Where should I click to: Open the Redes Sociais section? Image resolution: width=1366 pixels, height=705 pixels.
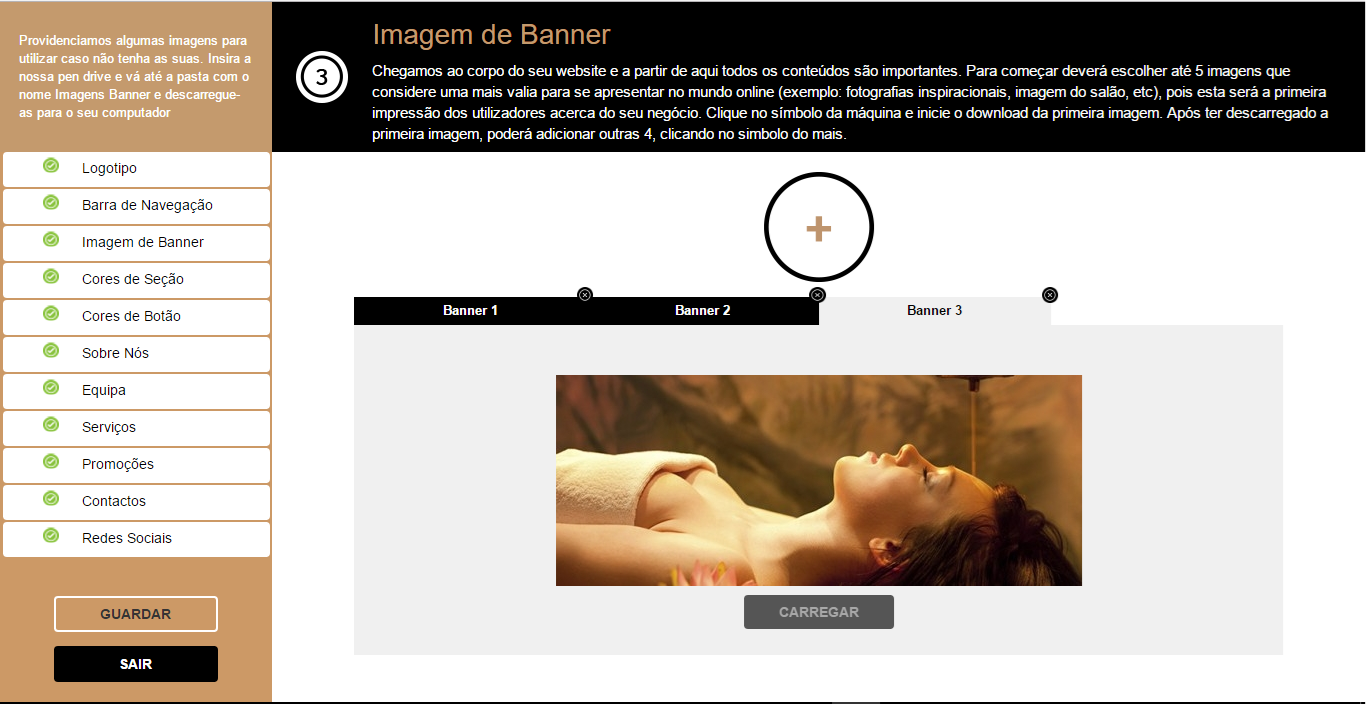(x=137, y=539)
